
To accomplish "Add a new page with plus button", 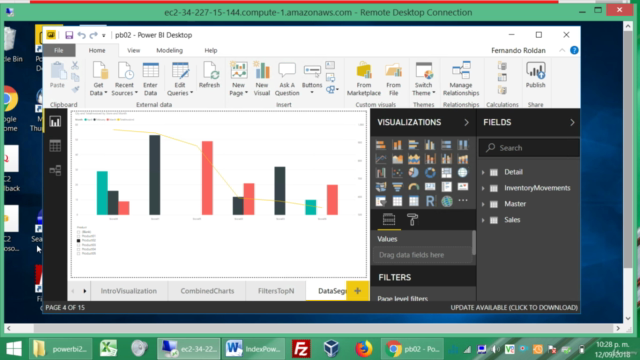I will pos(358,291).
